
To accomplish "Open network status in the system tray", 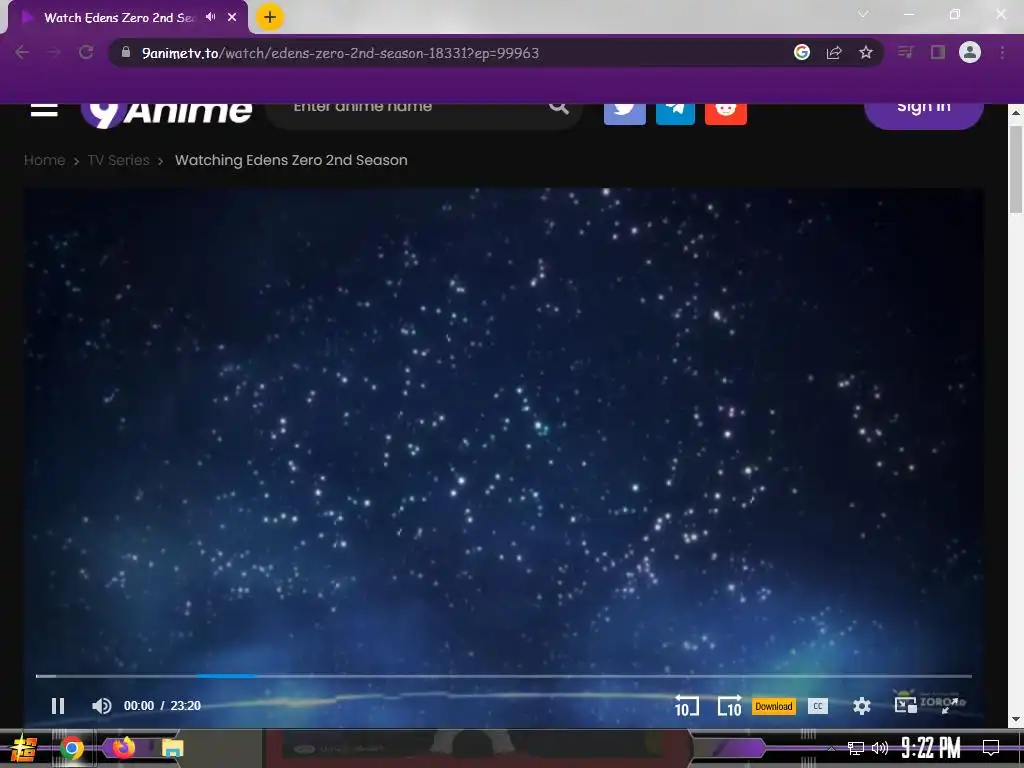I will [856, 748].
